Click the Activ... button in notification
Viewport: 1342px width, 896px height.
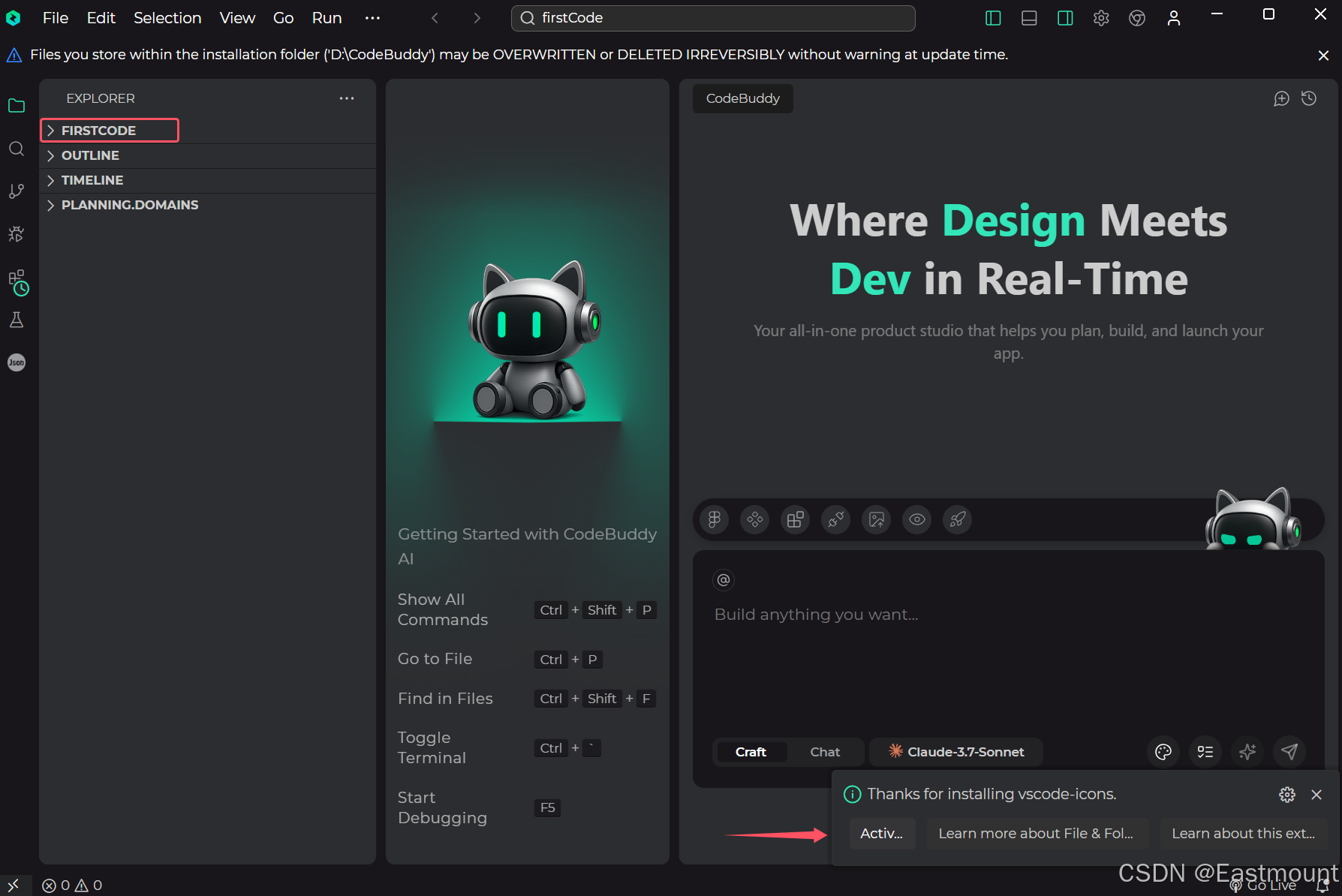[882, 834]
